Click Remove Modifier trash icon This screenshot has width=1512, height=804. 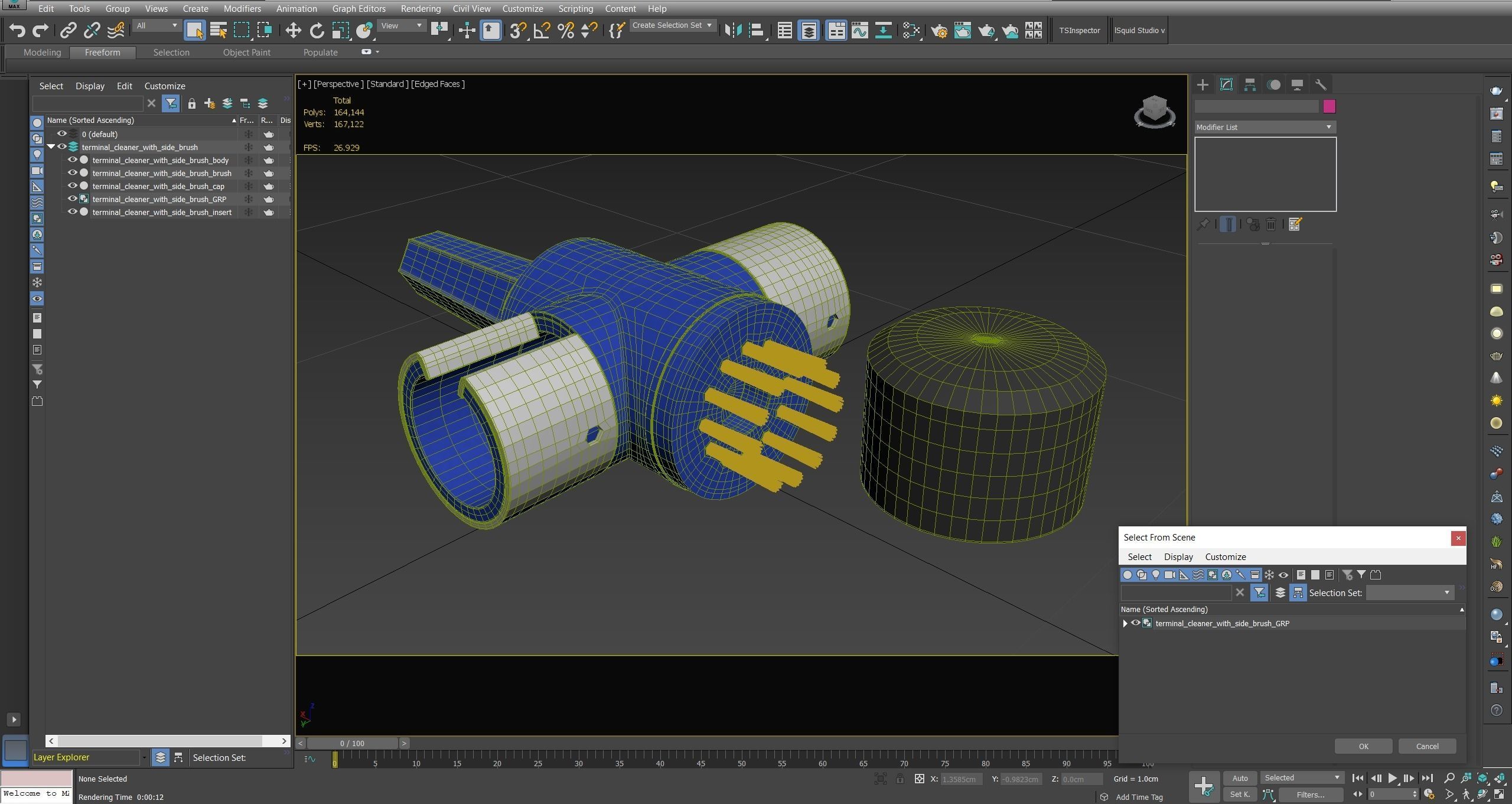tap(1271, 224)
